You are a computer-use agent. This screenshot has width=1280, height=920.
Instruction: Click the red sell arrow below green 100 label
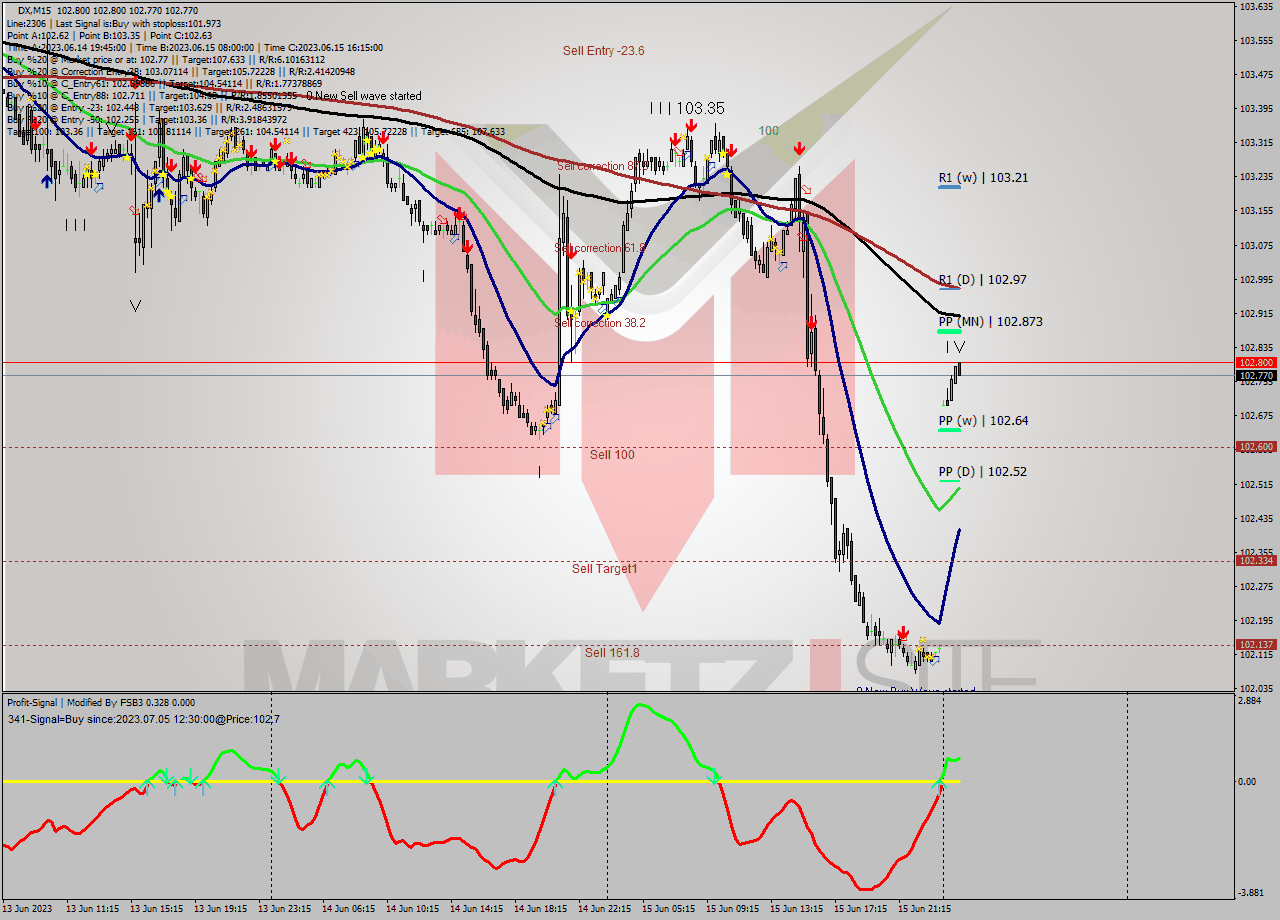click(x=799, y=148)
